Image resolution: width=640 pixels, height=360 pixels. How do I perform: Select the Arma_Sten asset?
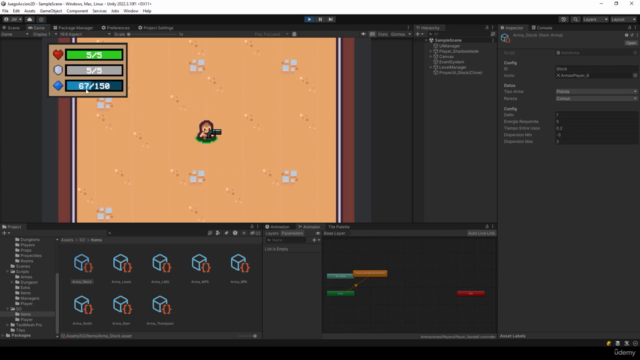pos(122,310)
